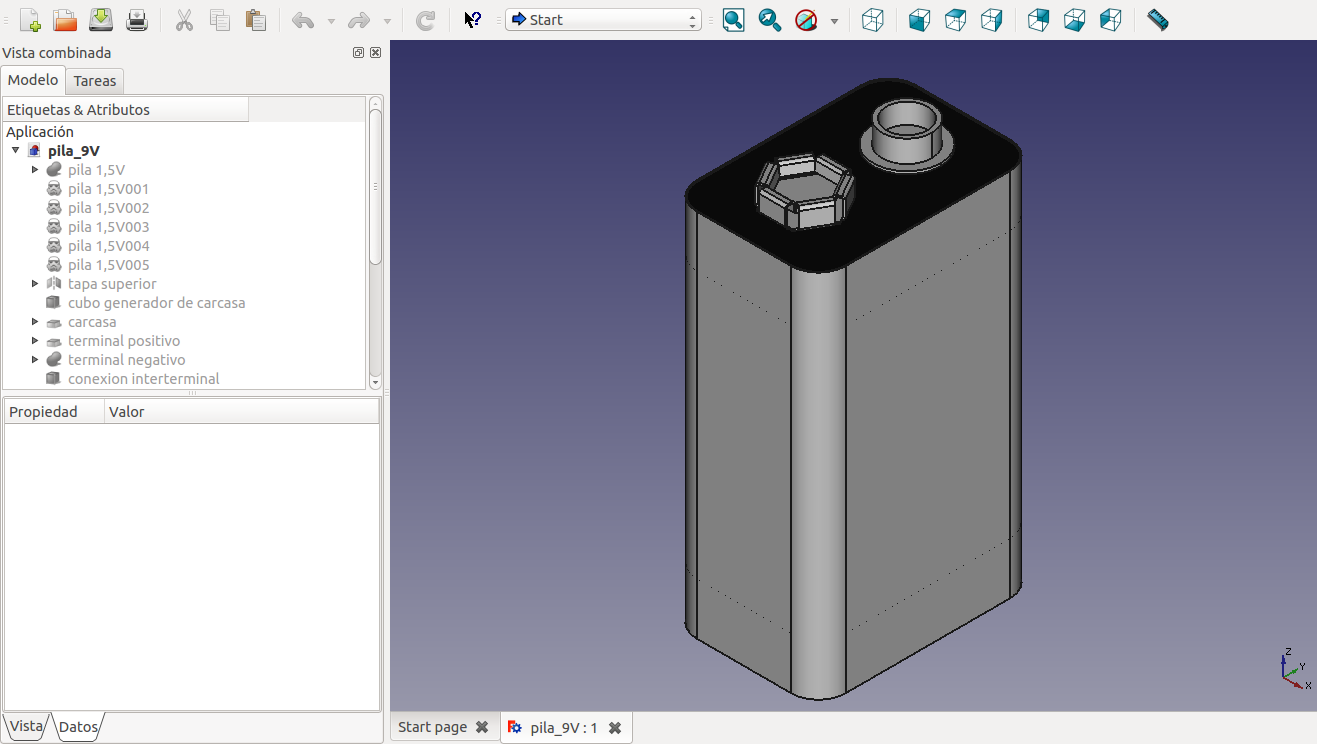Select the Vista property tab

(26, 727)
